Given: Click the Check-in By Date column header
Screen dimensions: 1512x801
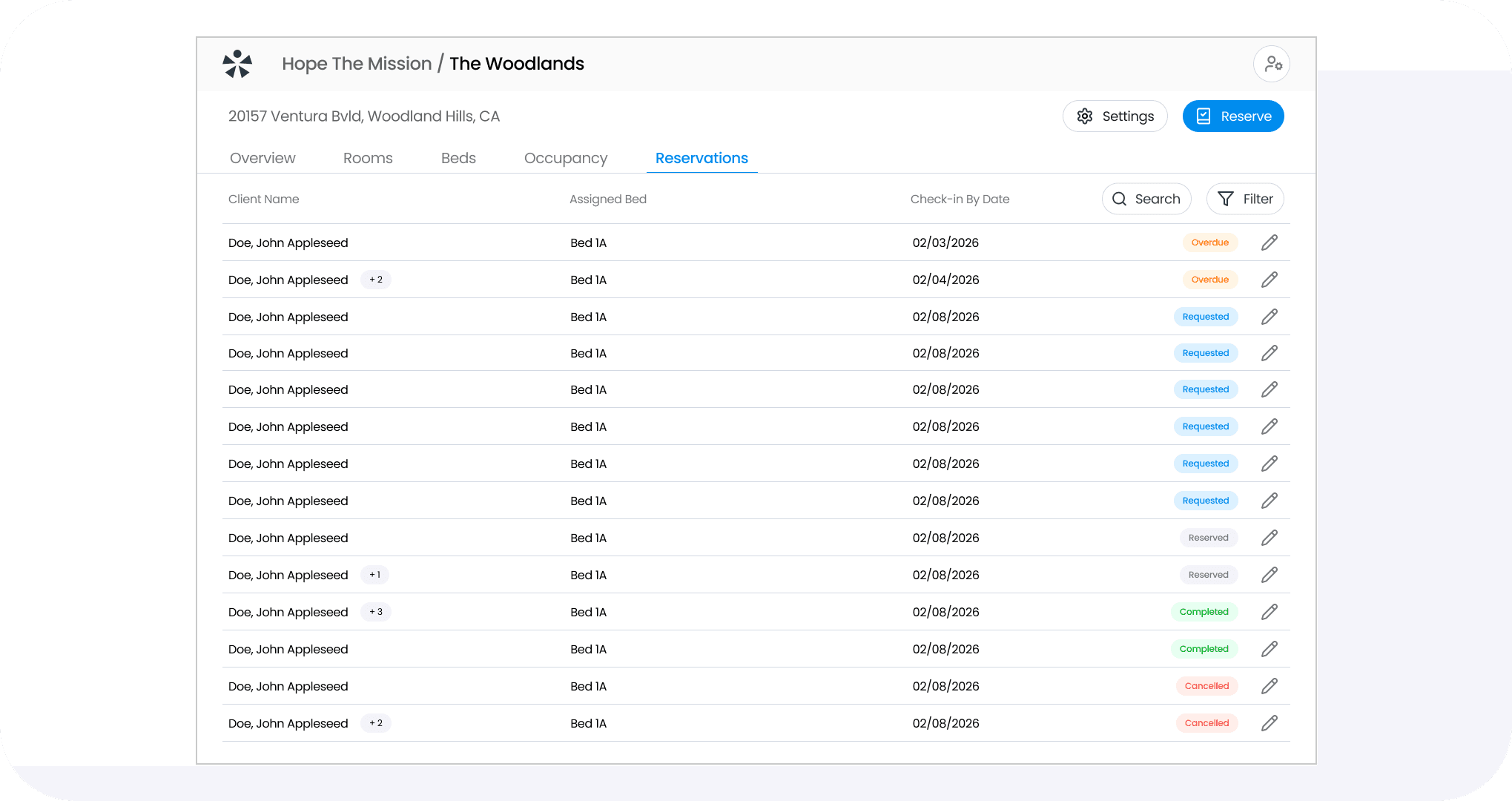Looking at the screenshot, I should coord(960,199).
